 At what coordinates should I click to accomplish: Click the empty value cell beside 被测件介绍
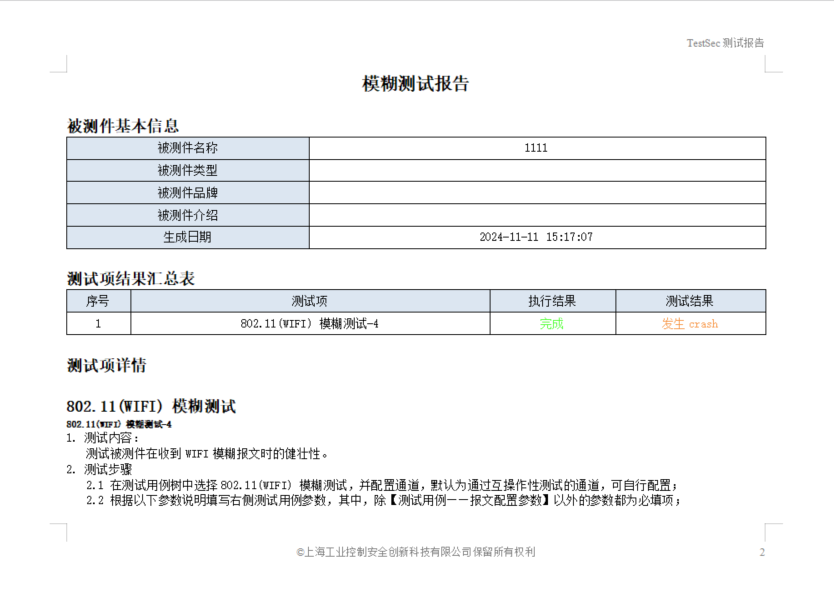click(536, 215)
